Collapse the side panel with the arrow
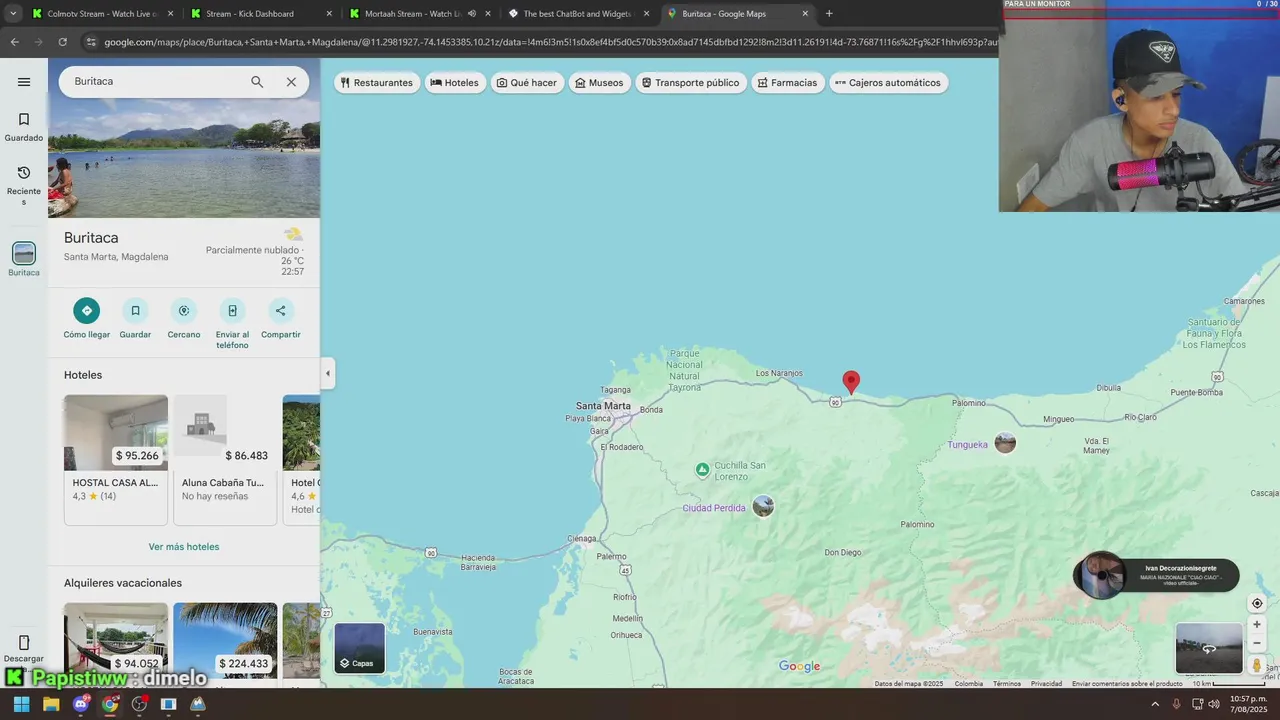1280x720 pixels. pyautogui.click(x=327, y=373)
